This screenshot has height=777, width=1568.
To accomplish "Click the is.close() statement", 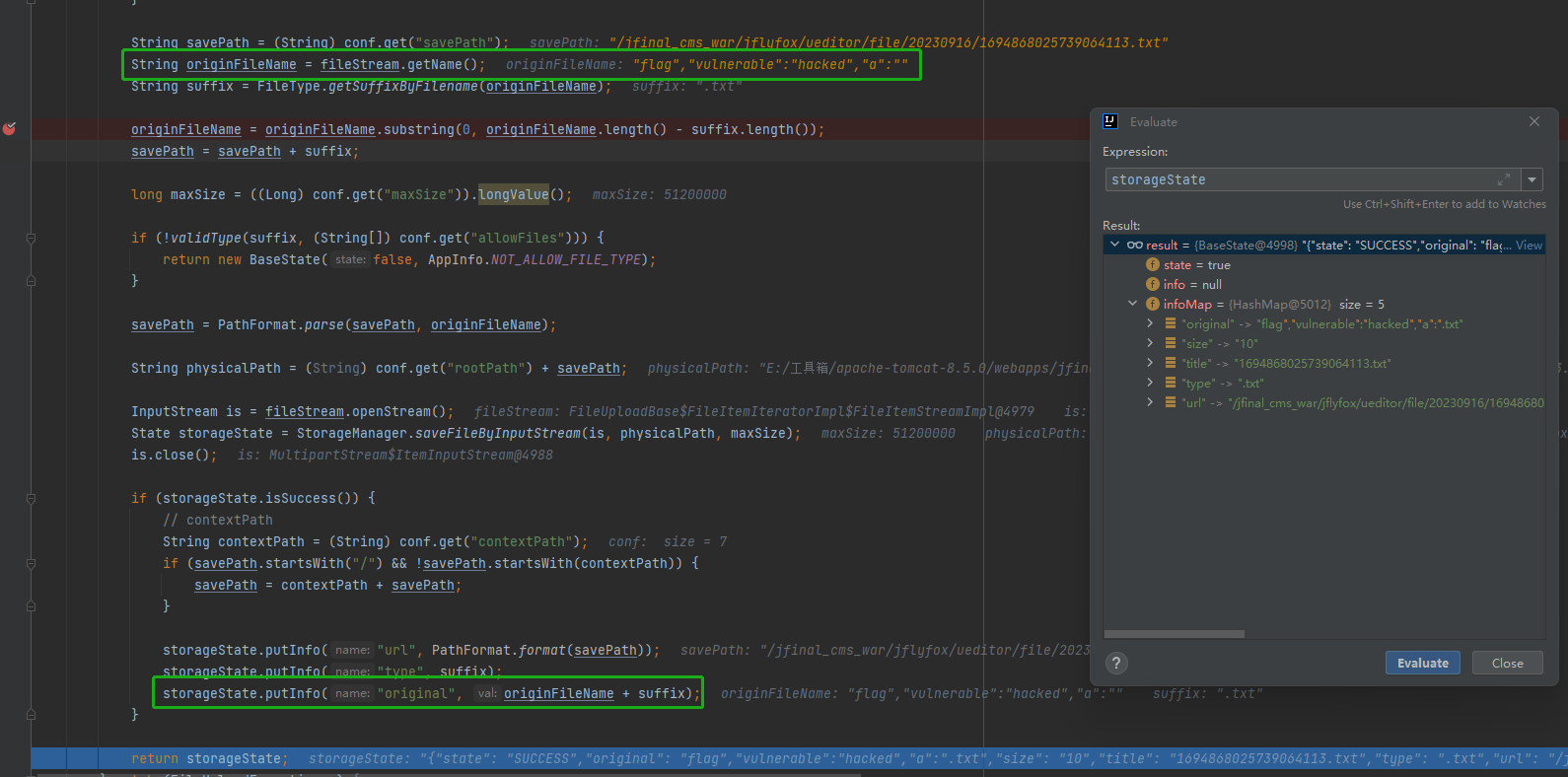I will [174, 455].
